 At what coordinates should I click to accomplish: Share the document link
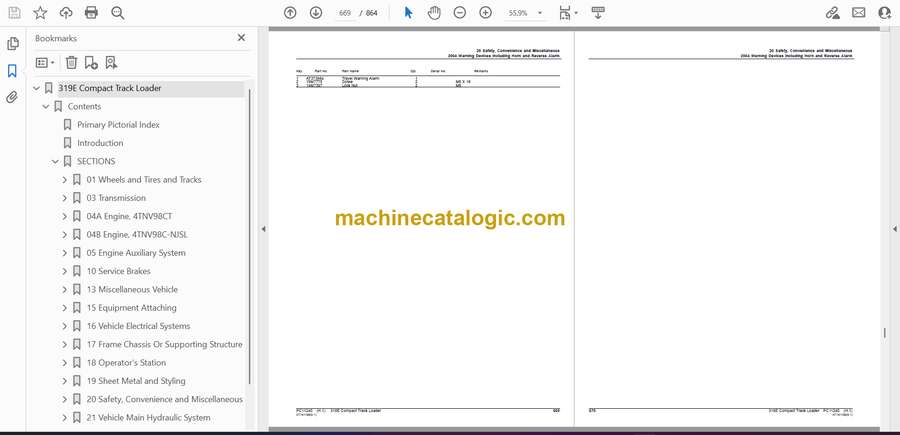(x=833, y=13)
